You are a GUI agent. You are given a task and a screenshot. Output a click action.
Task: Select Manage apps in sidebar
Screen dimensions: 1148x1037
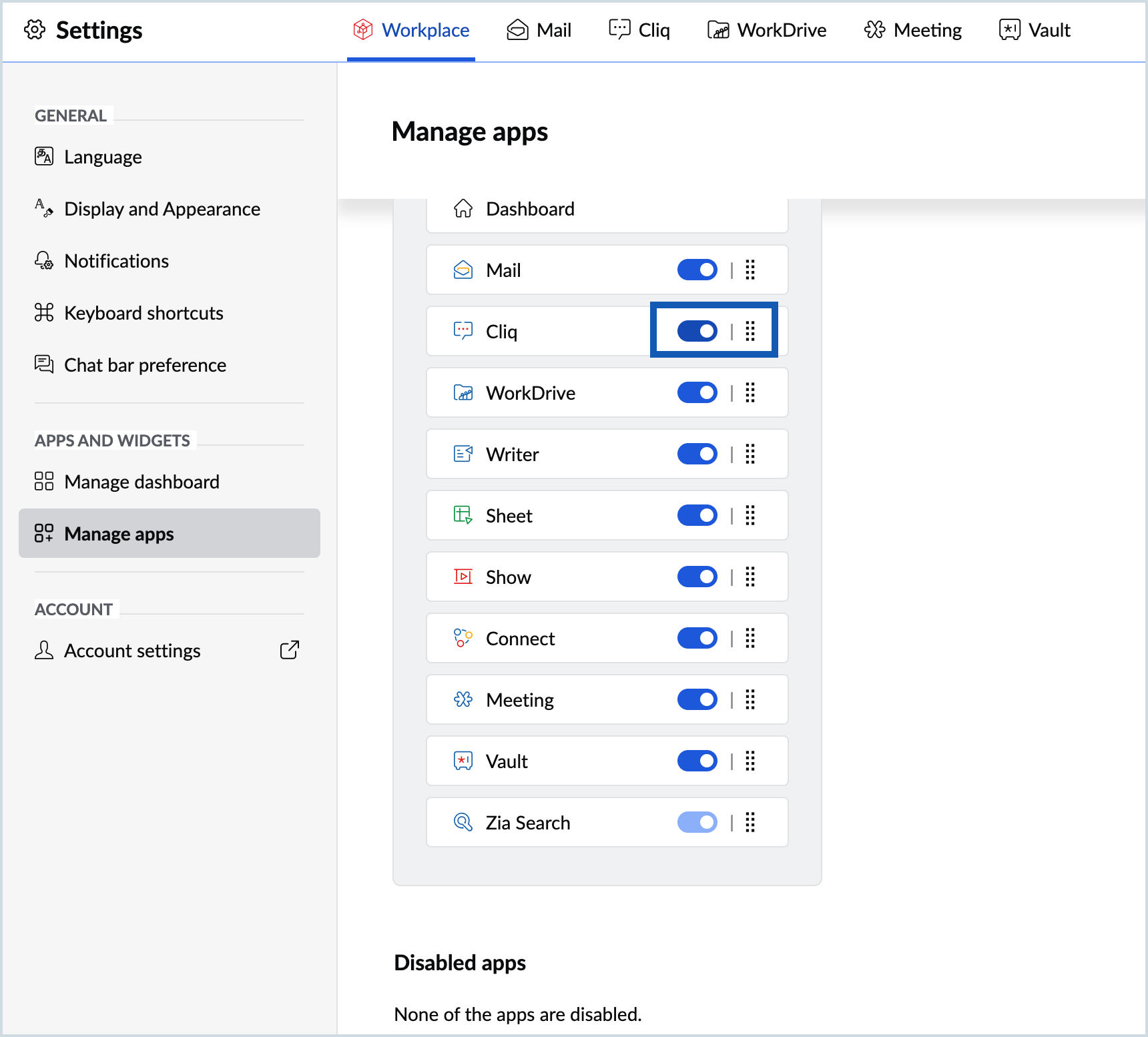click(170, 533)
